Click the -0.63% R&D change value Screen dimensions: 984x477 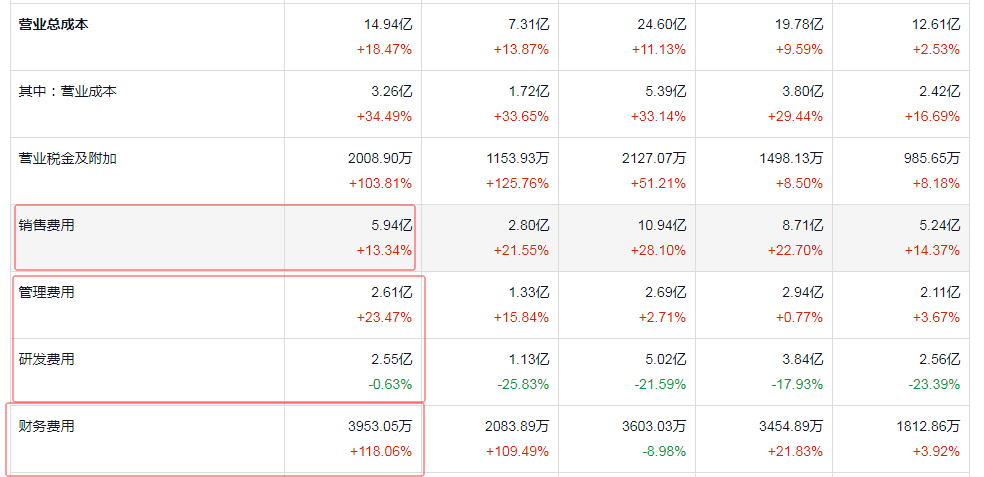coord(390,384)
